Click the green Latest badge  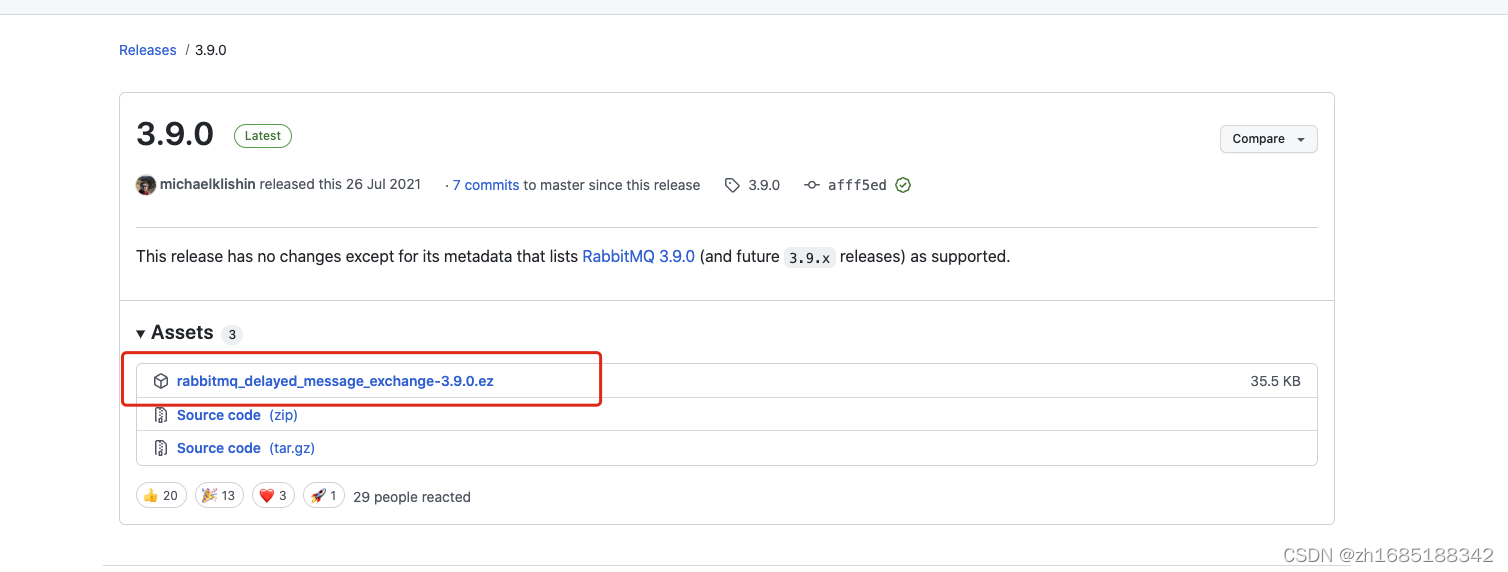(263, 136)
